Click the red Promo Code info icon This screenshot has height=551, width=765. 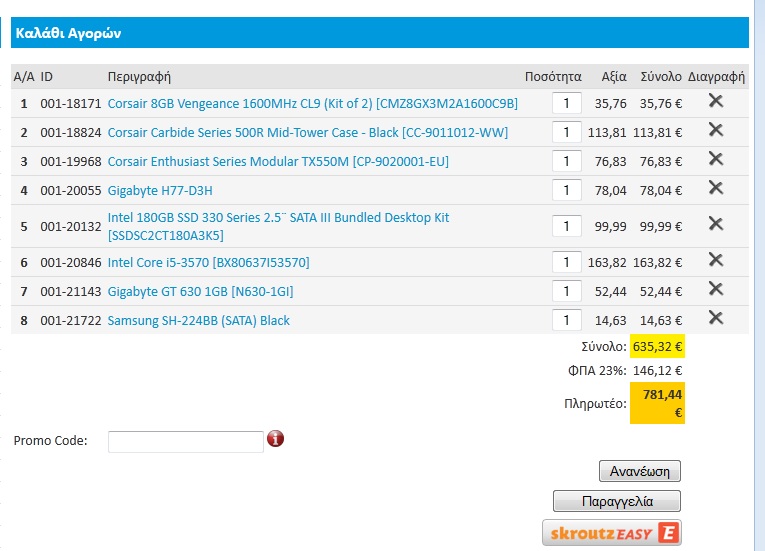click(275, 439)
